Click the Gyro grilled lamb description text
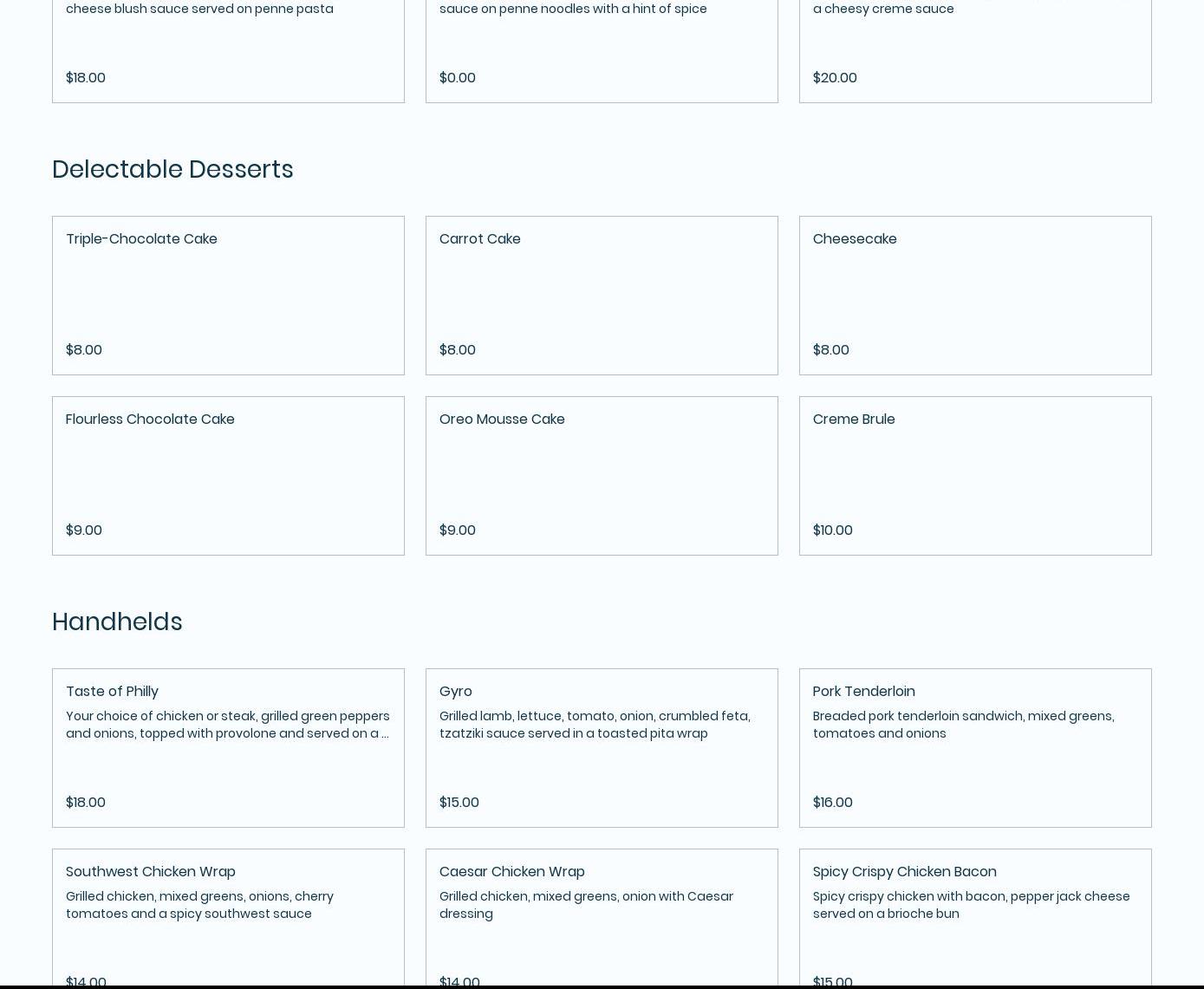 594,725
